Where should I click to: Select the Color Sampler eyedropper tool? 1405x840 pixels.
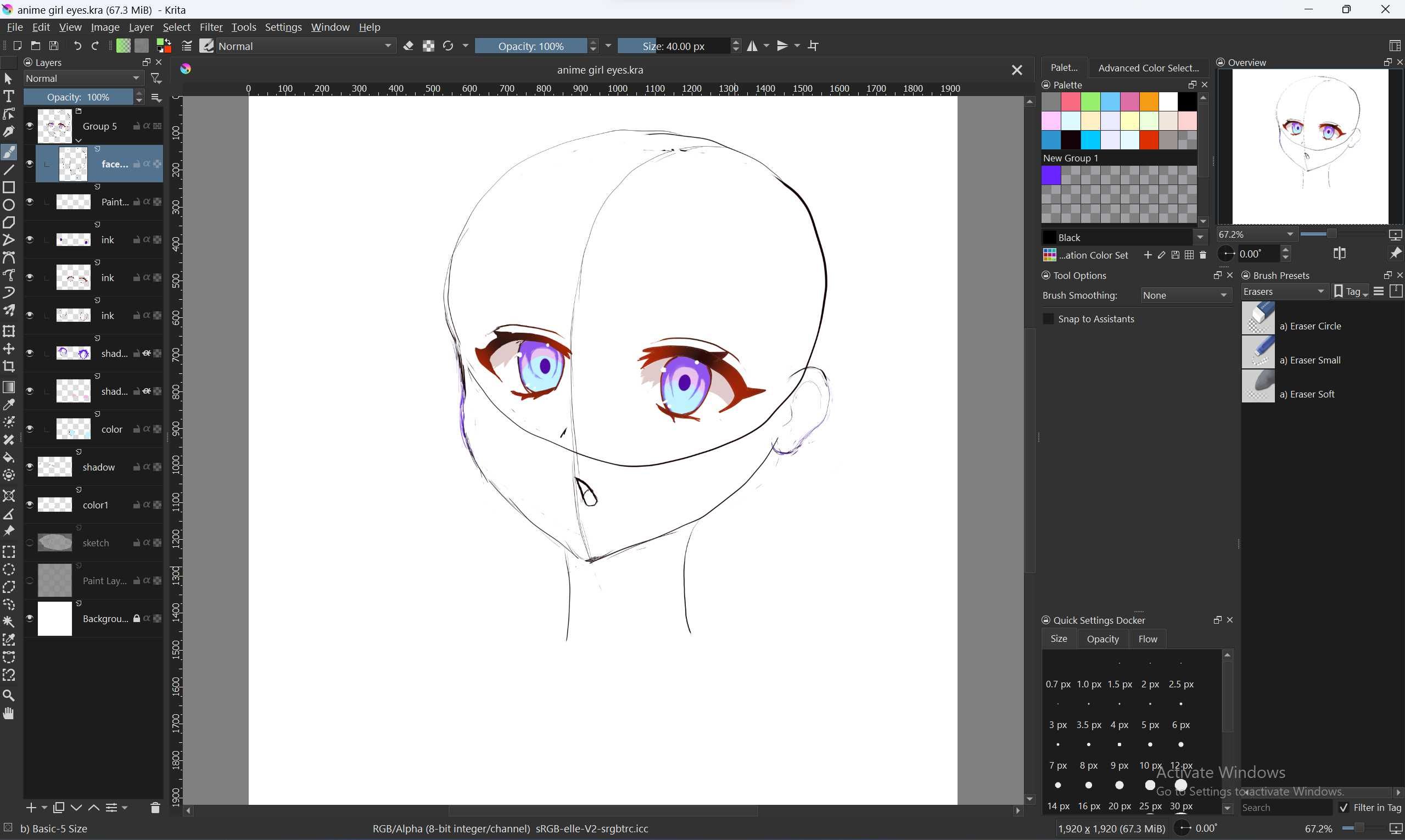pos(8,405)
